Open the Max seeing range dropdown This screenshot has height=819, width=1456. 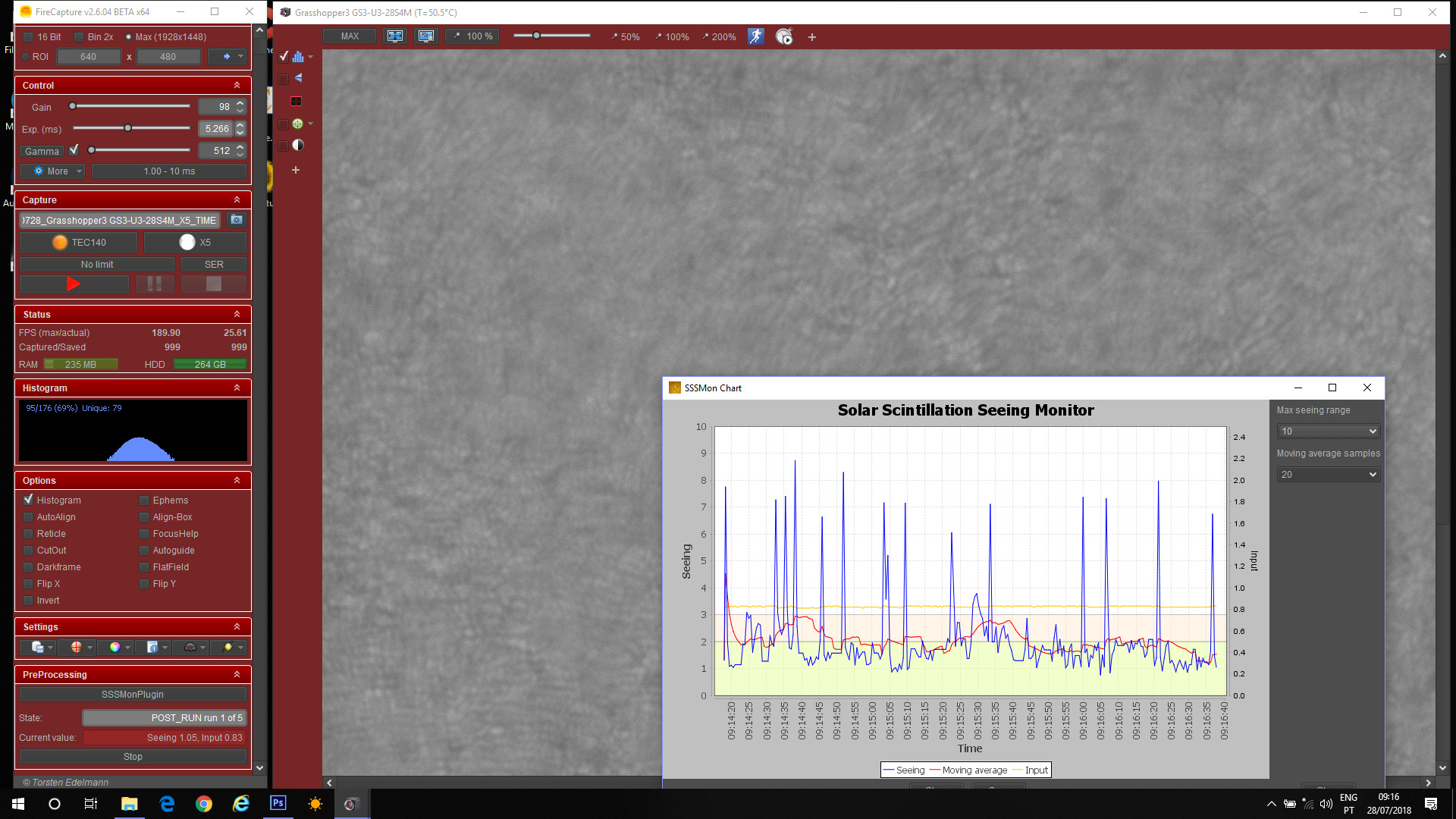click(x=1328, y=431)
